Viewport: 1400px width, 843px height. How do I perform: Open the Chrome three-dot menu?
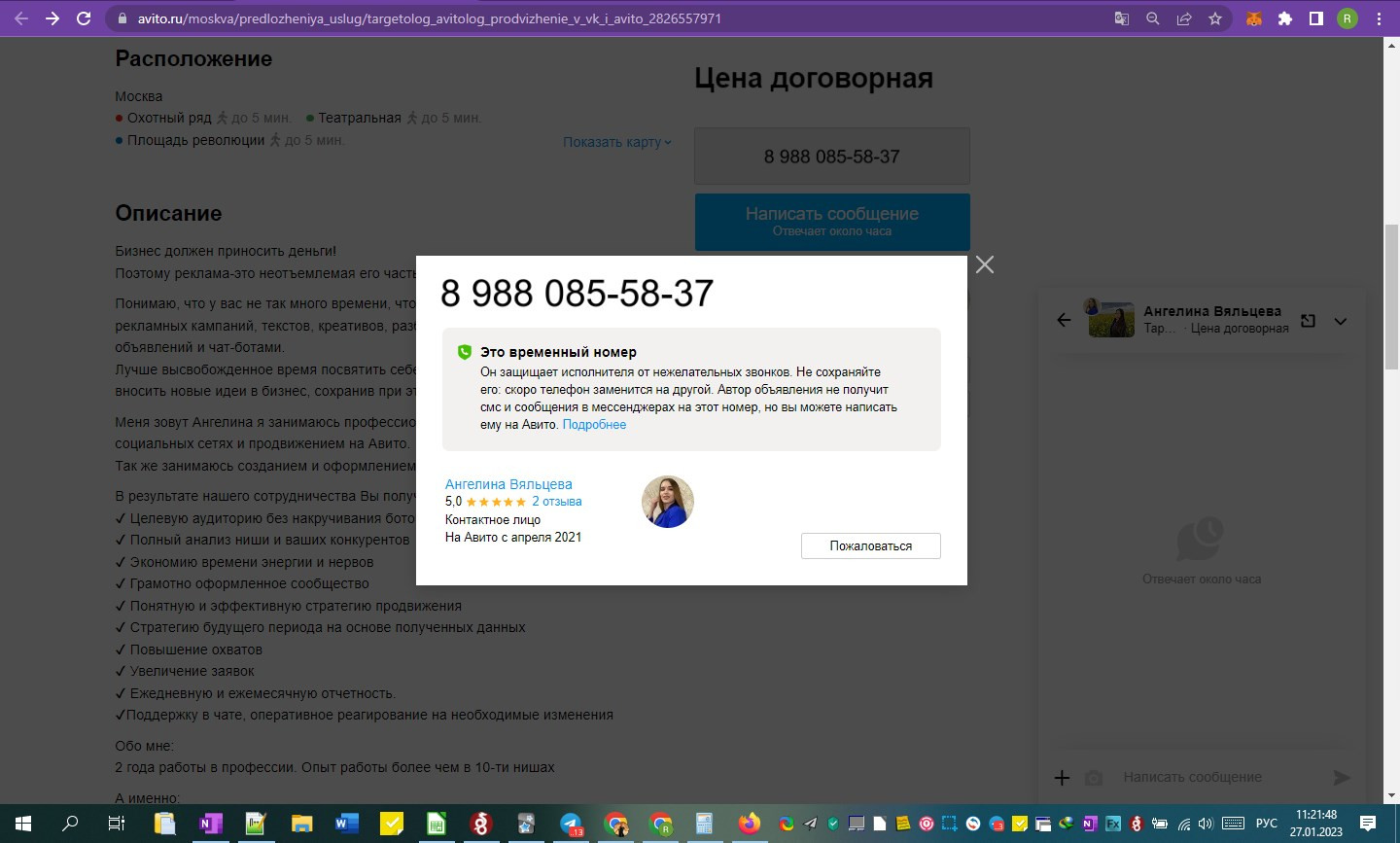coord(1379,18)
